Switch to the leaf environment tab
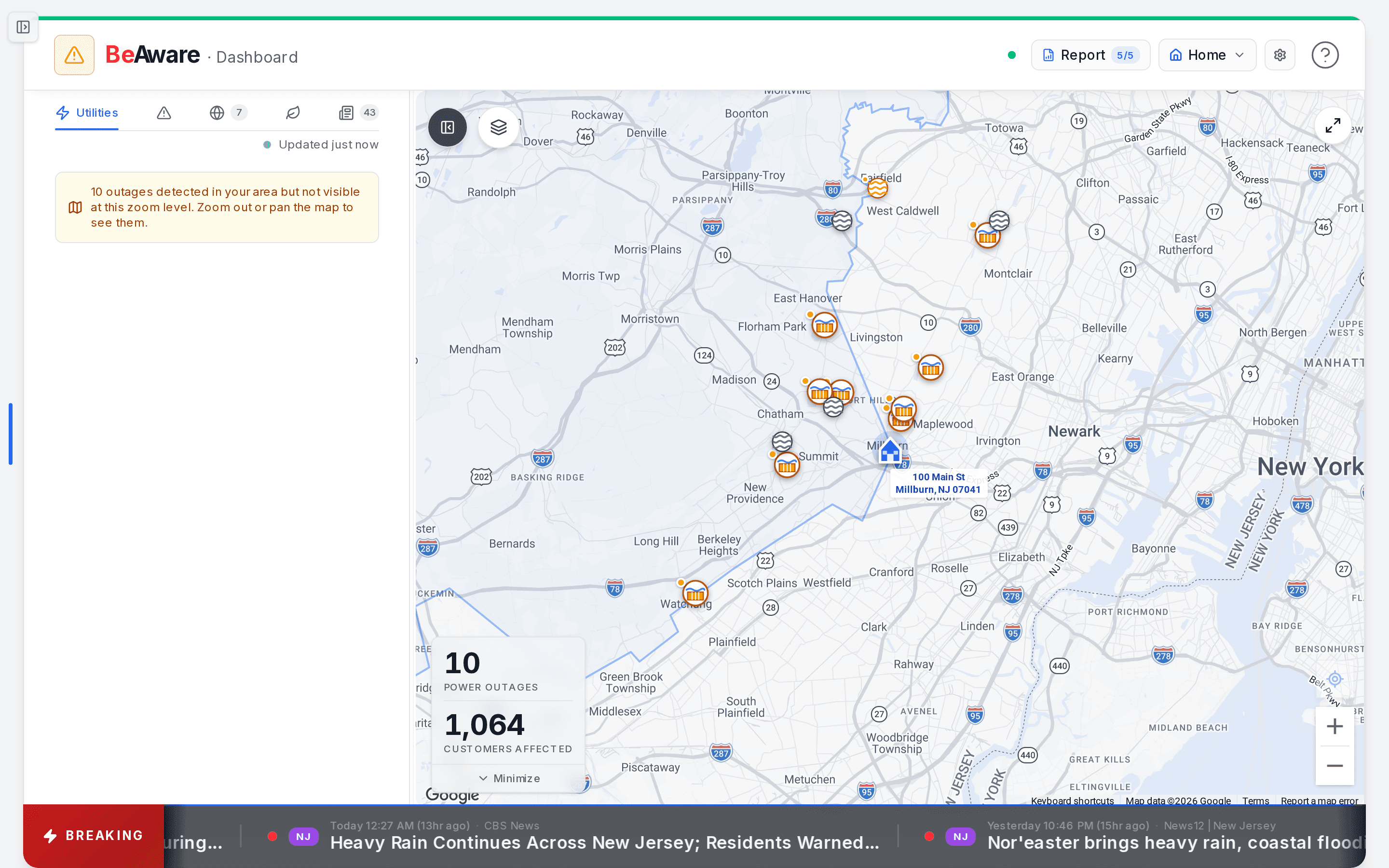Viewport: 1389px width, 868px height. (293, 112)
